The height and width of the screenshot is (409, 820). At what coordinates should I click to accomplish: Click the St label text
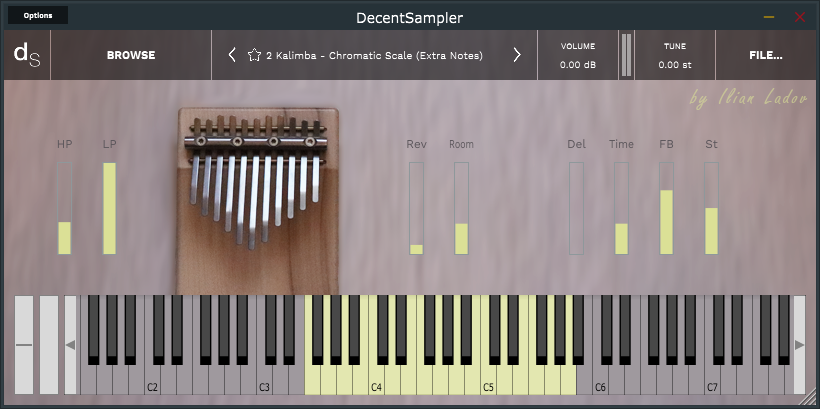711,144
